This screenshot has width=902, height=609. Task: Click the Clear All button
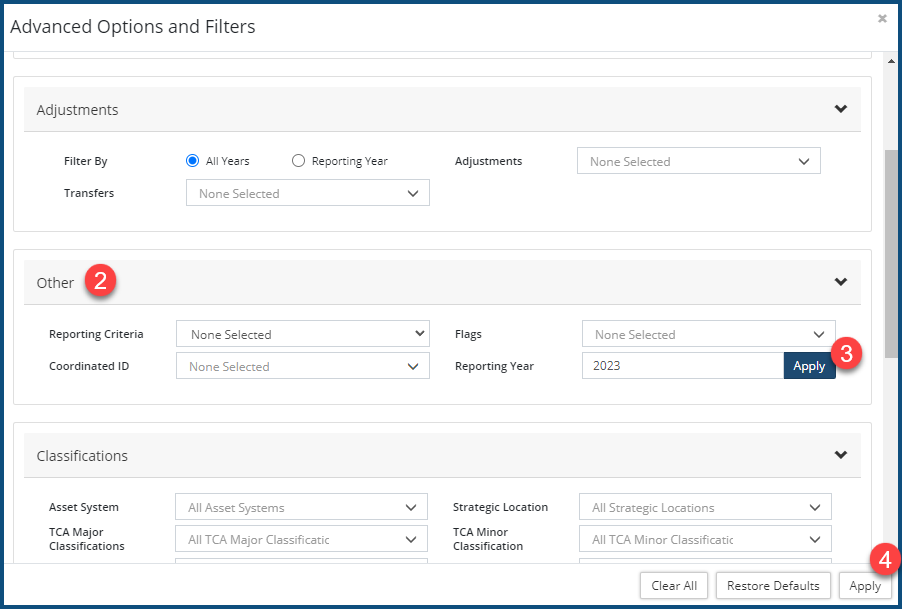click(673, 586)
